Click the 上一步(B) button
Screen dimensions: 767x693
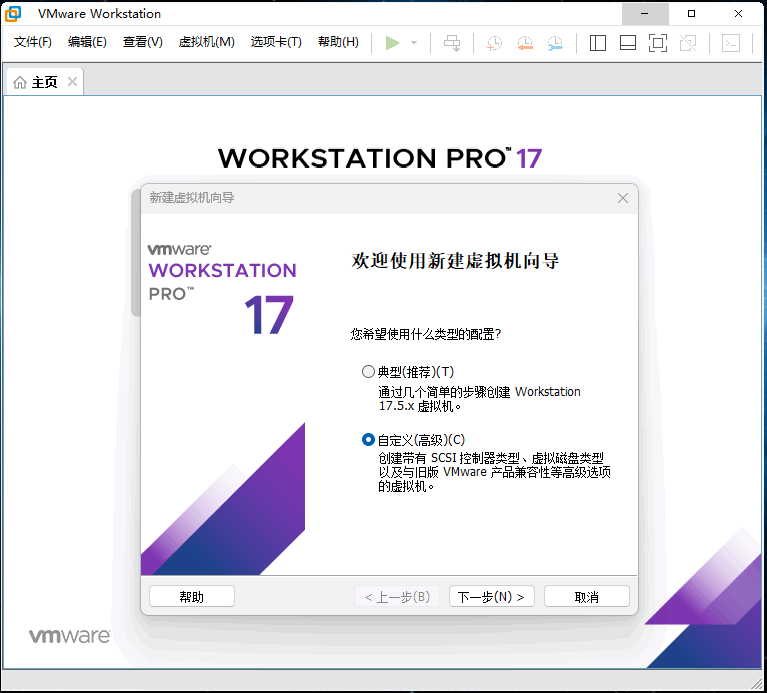point(397,597)
